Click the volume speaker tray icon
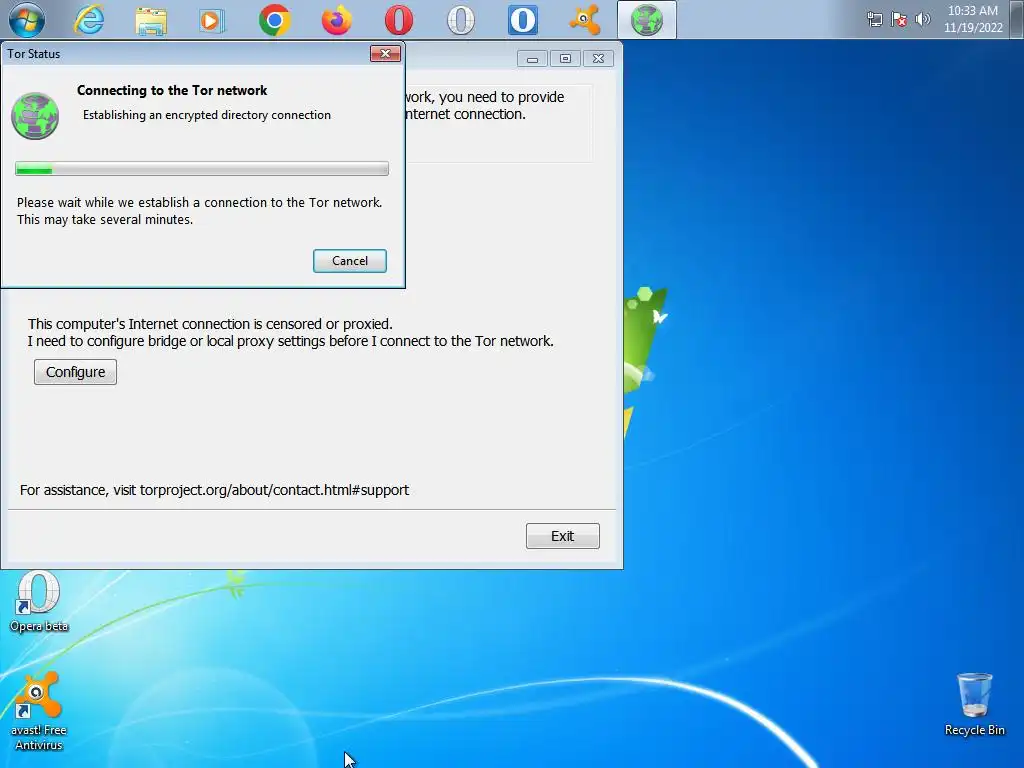 pyautogui.click(x=922, y=19)
